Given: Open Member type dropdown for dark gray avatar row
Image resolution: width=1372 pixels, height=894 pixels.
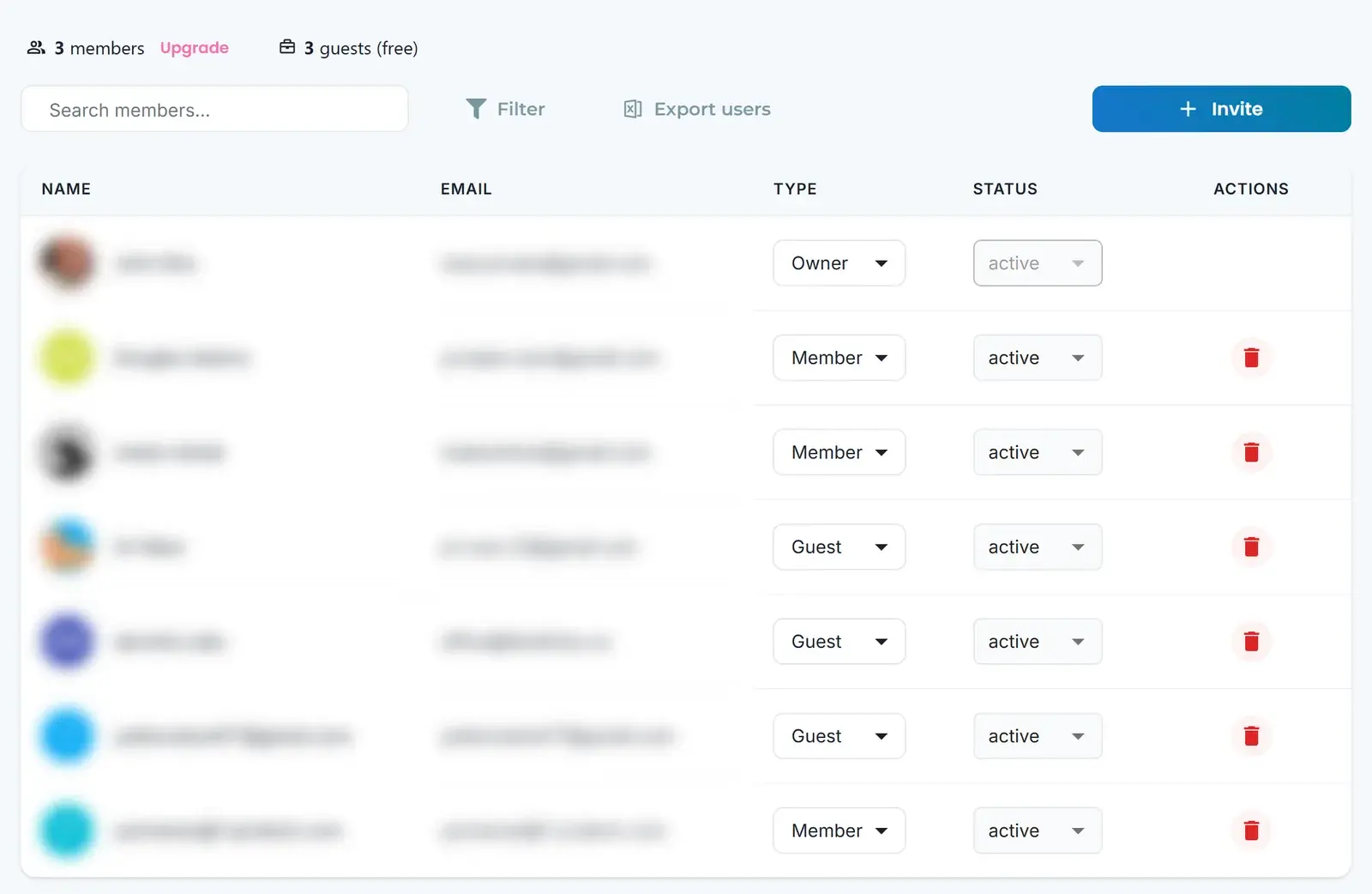Looking at the screenshot, I should 839,452.
